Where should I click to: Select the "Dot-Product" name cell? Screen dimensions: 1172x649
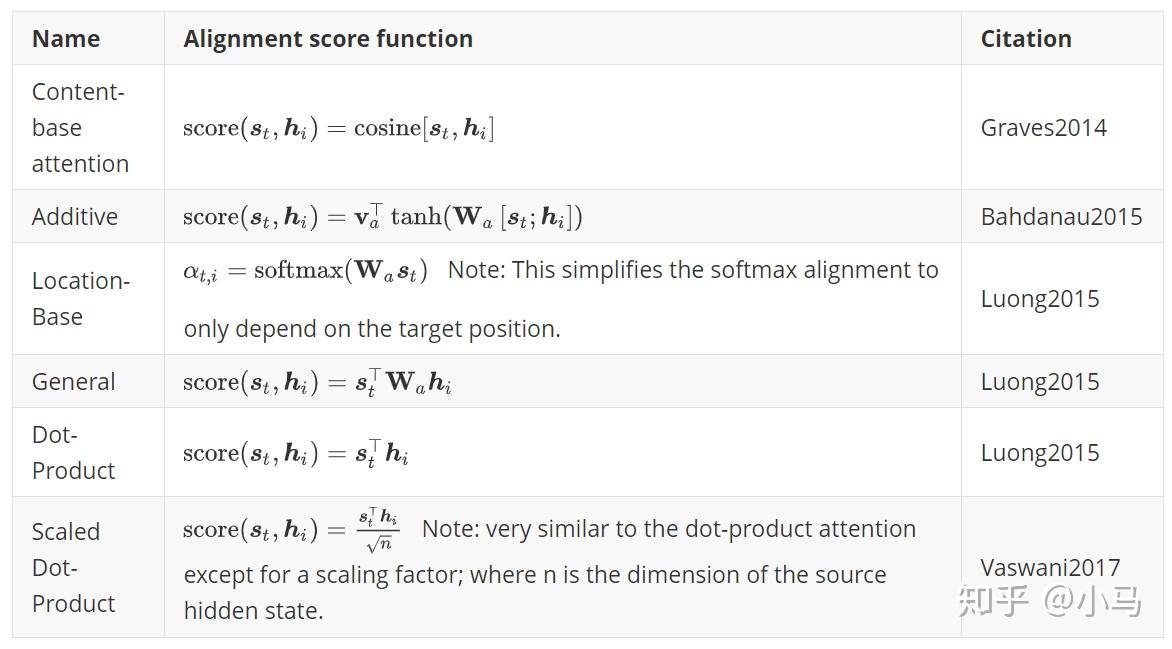(73, 452)
